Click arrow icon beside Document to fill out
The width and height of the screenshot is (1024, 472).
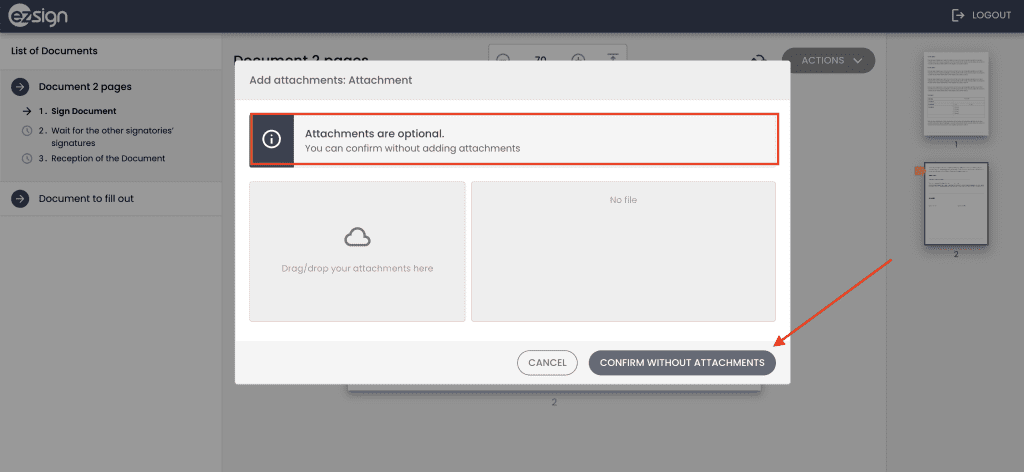pyautogui.click(x=19, y=199)
